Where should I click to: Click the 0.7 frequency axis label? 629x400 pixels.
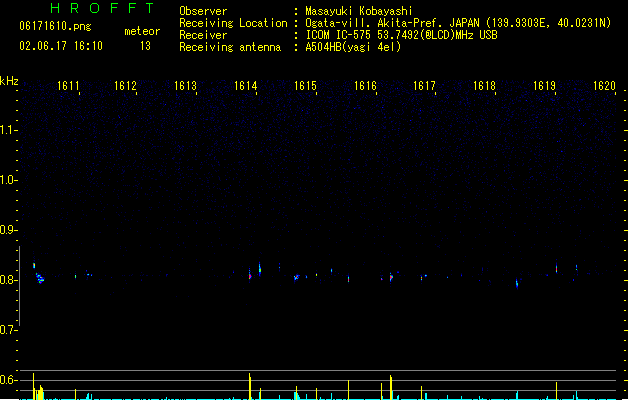click(8, 330)
